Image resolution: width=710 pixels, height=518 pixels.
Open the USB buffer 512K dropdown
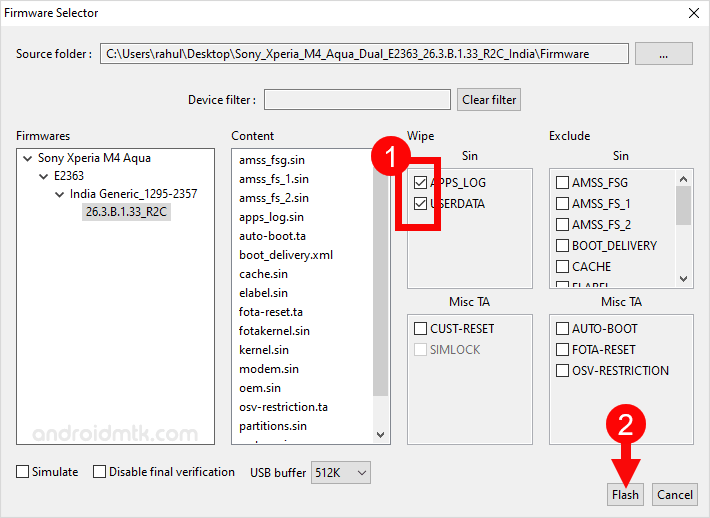[341, 473]
